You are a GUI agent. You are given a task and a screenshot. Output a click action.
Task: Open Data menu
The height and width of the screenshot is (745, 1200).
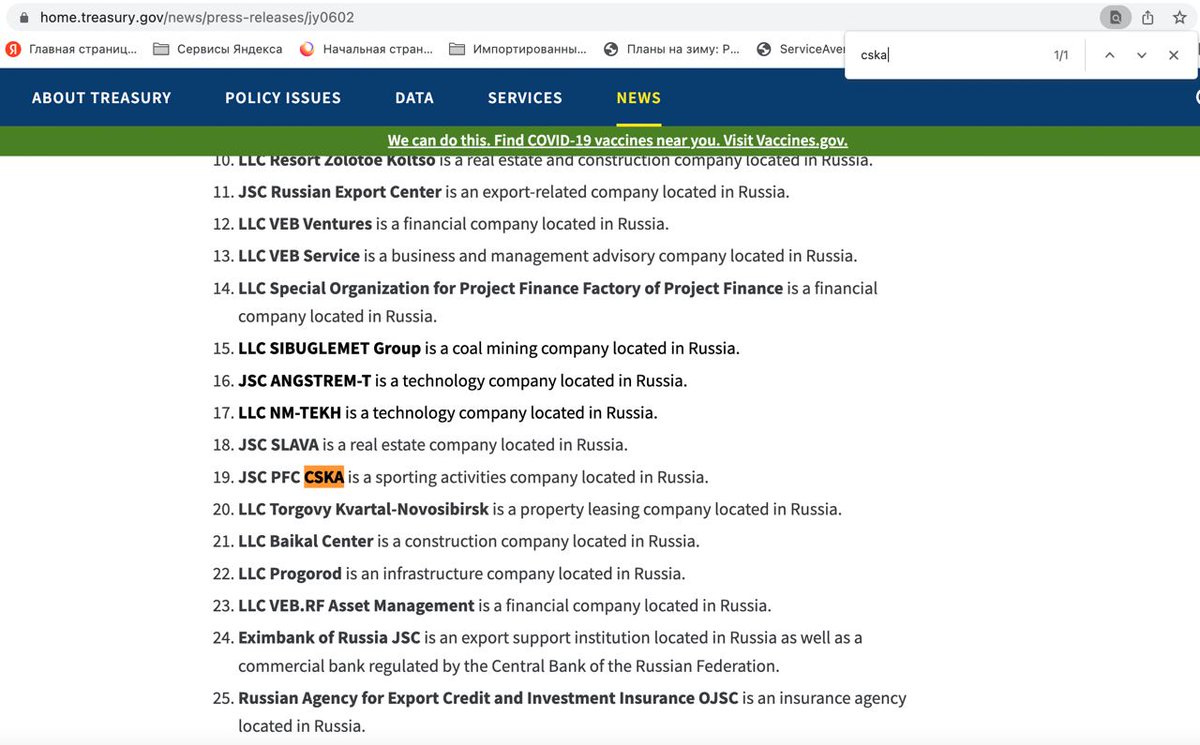(x=414, y=98)
